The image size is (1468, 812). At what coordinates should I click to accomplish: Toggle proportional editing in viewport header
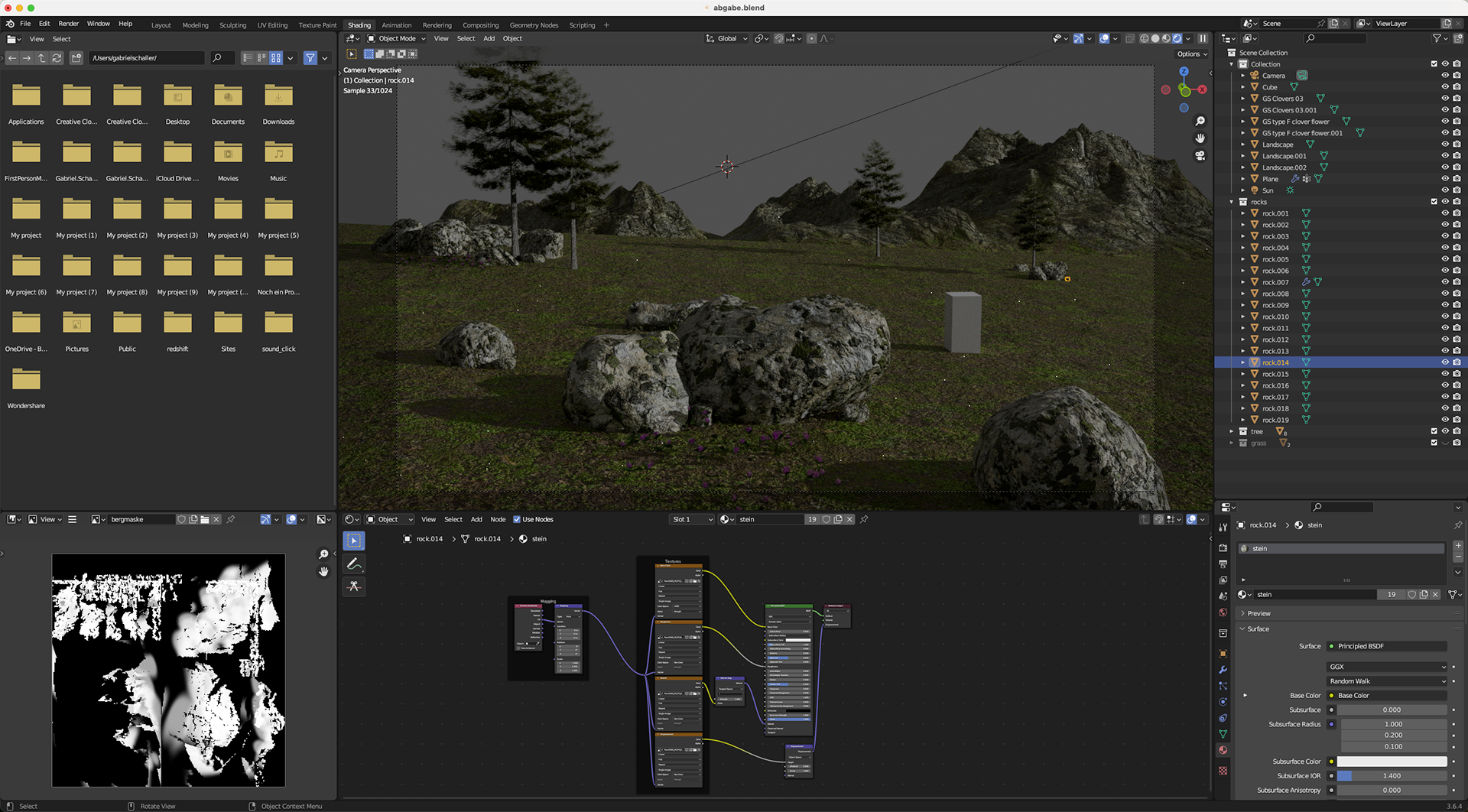(811, 38)
